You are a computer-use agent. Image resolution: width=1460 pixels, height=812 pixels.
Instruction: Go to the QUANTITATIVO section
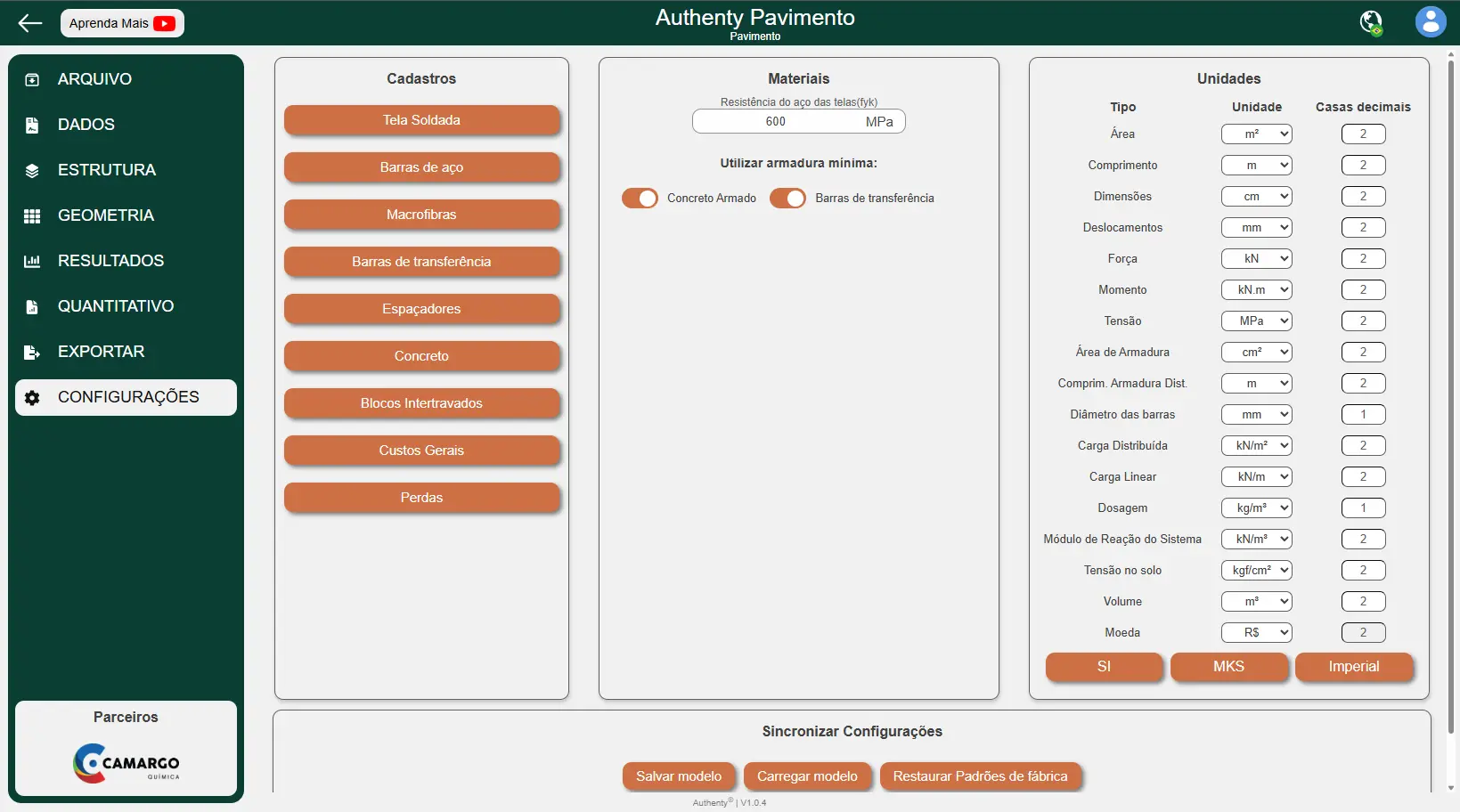pos(126,306)
